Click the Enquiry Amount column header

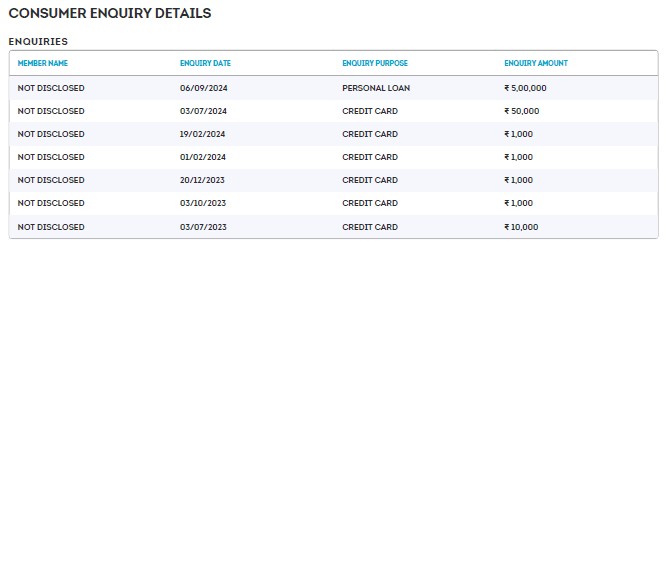[536, 64]
